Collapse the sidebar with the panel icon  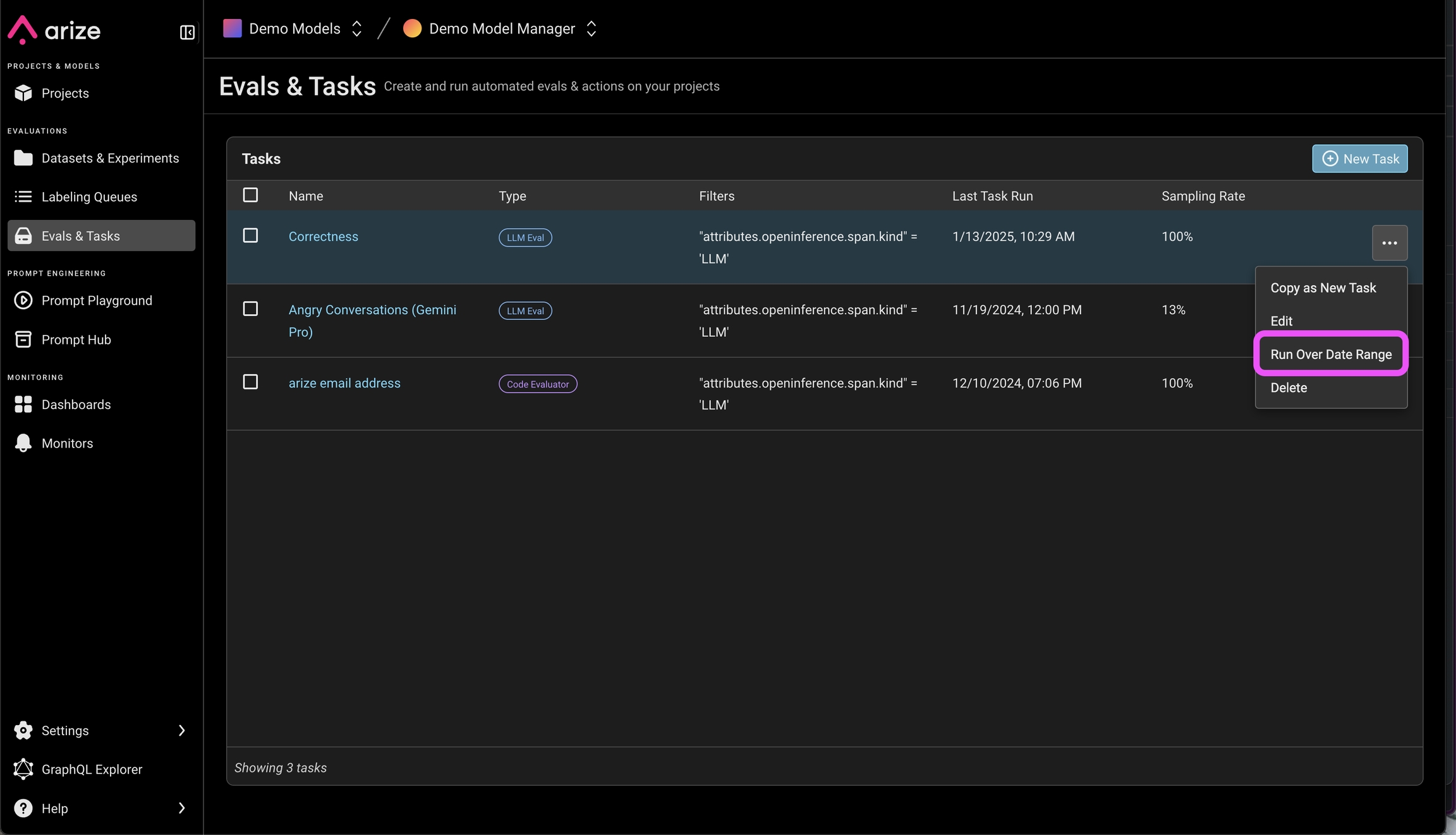[187, 32]
